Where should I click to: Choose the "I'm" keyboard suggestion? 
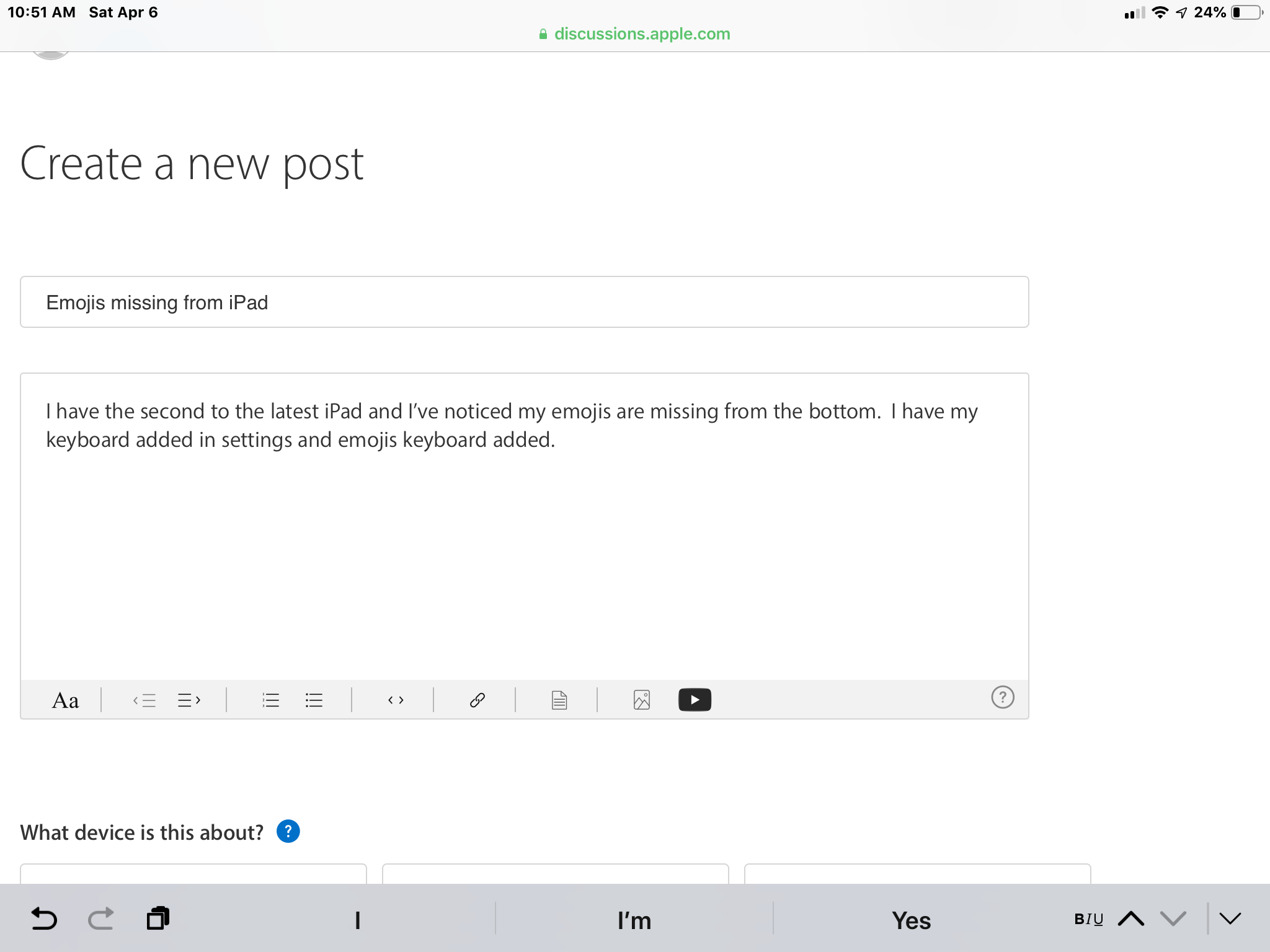(634, 920)
